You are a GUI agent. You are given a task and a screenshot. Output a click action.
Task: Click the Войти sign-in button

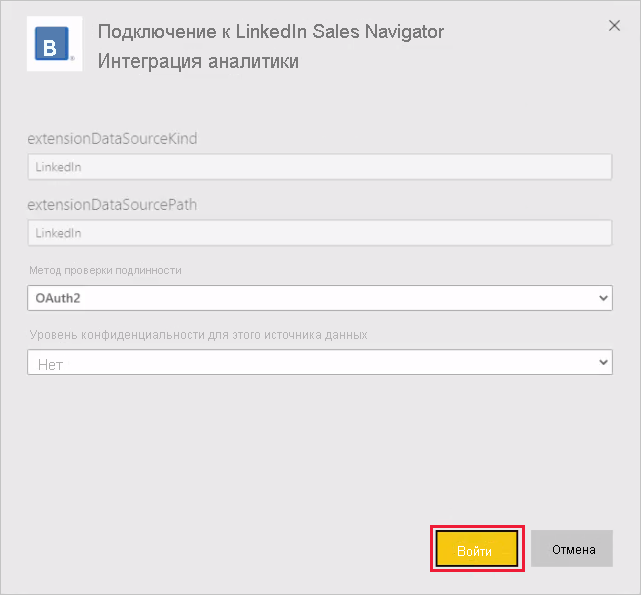tap(477, 549)
